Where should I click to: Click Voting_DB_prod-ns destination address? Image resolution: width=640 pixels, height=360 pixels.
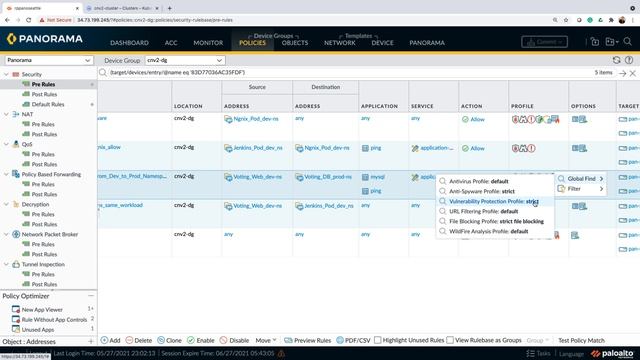[x=328, y=177]
